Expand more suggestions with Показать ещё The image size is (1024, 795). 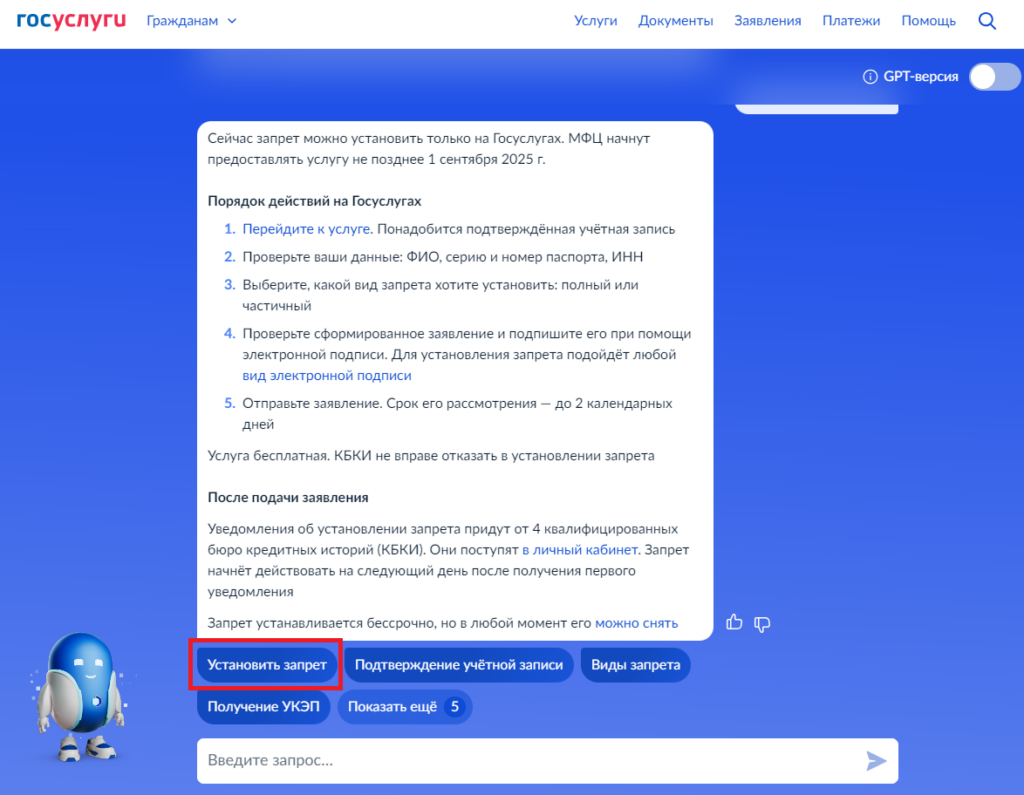[405, 707]
